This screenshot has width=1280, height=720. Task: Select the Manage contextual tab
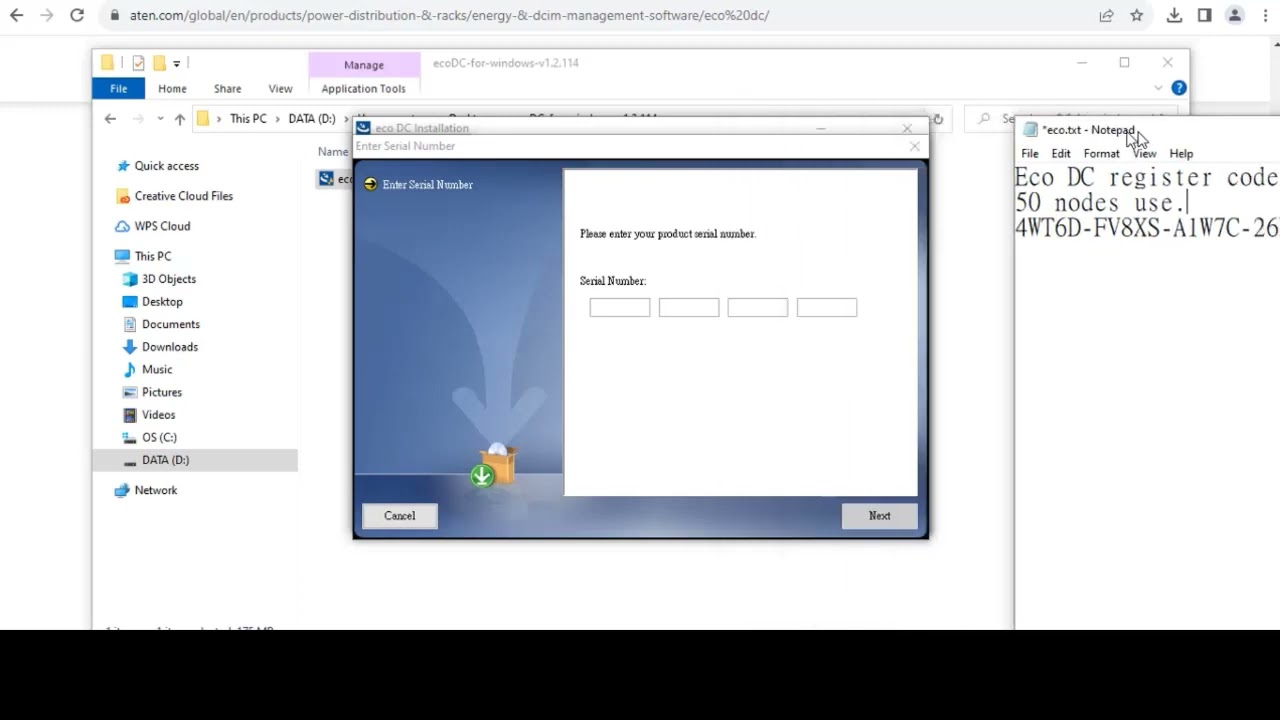363,64
